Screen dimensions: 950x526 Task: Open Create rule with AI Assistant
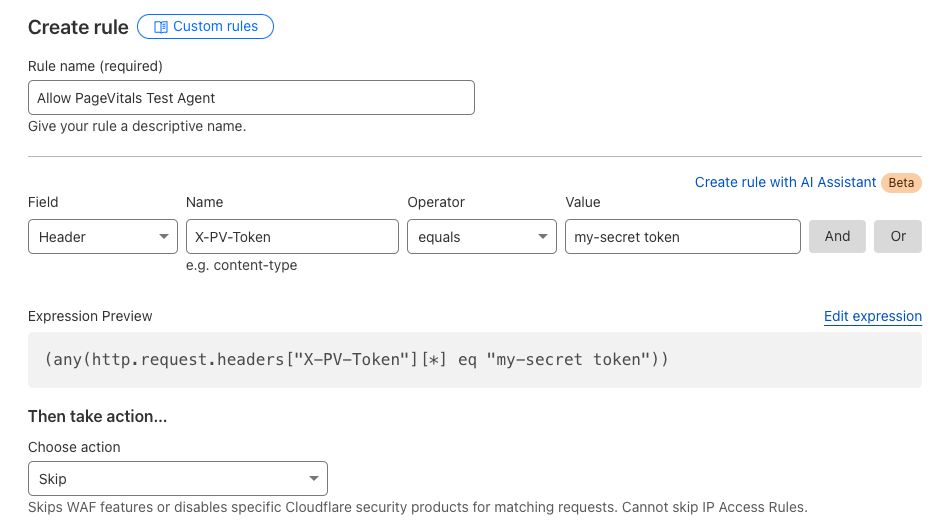785,182
